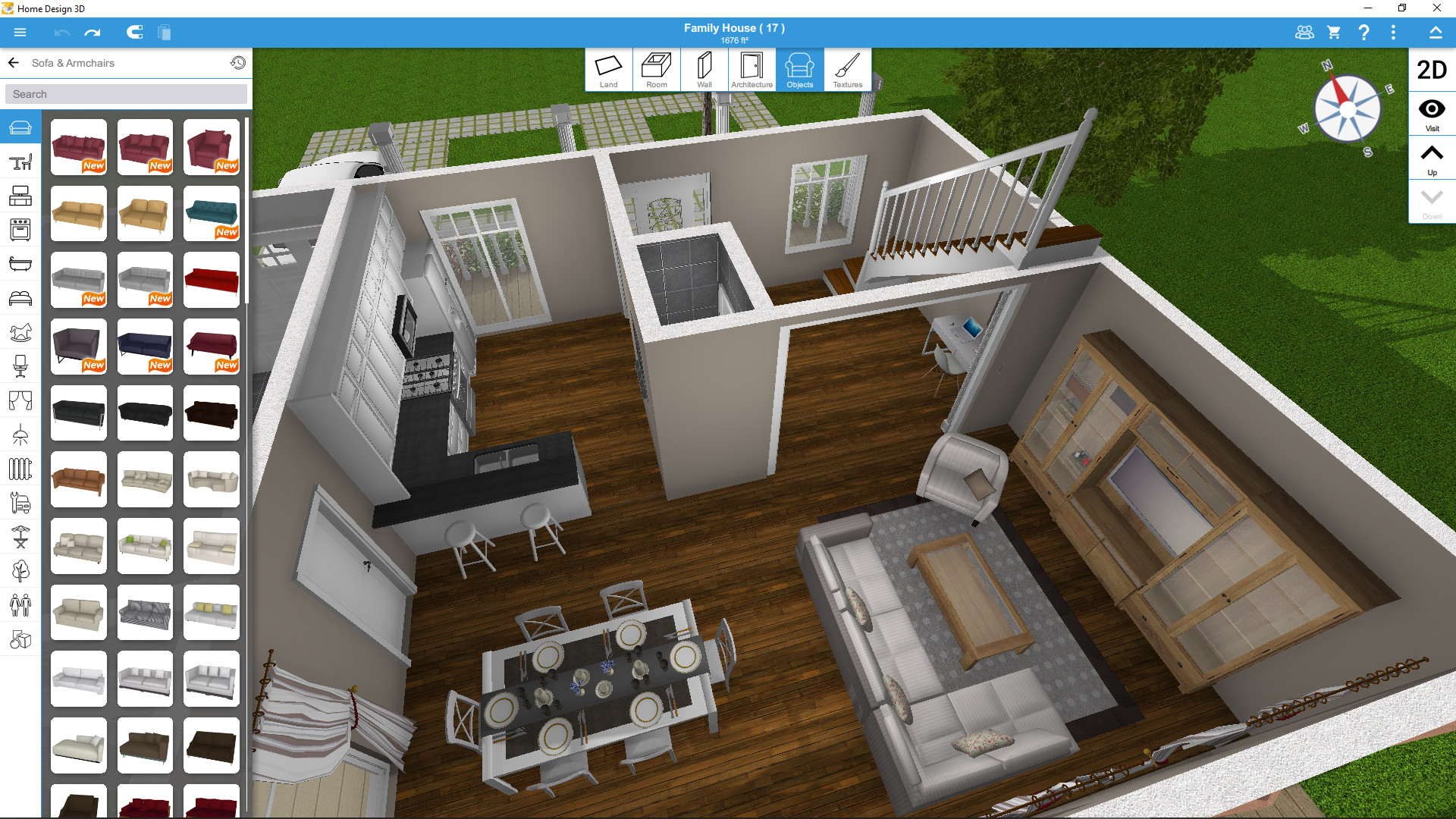Image resolution: width=1456 pixels, height=819 pixels.
Task: Click the undo button in toolbar
Action: click(x=62, y=33)
